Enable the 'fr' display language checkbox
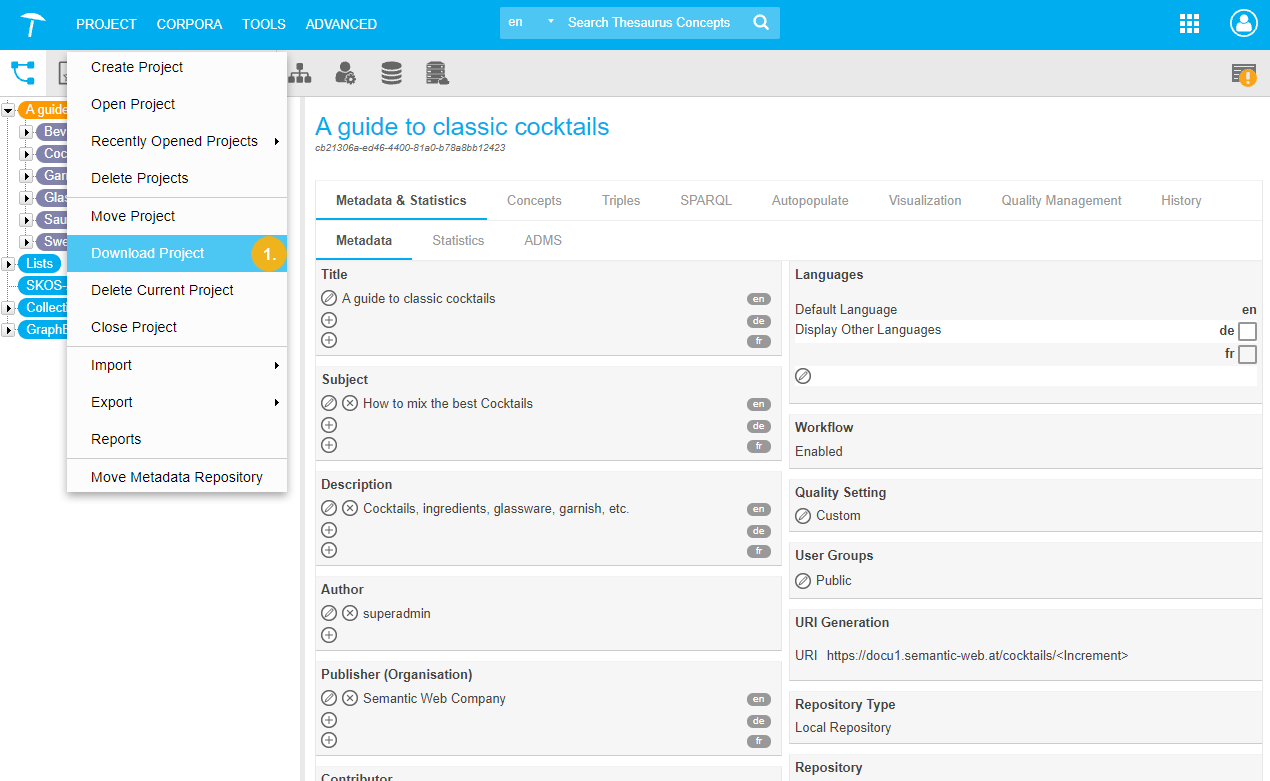The image size is (1270, 781). (1247, 355)
